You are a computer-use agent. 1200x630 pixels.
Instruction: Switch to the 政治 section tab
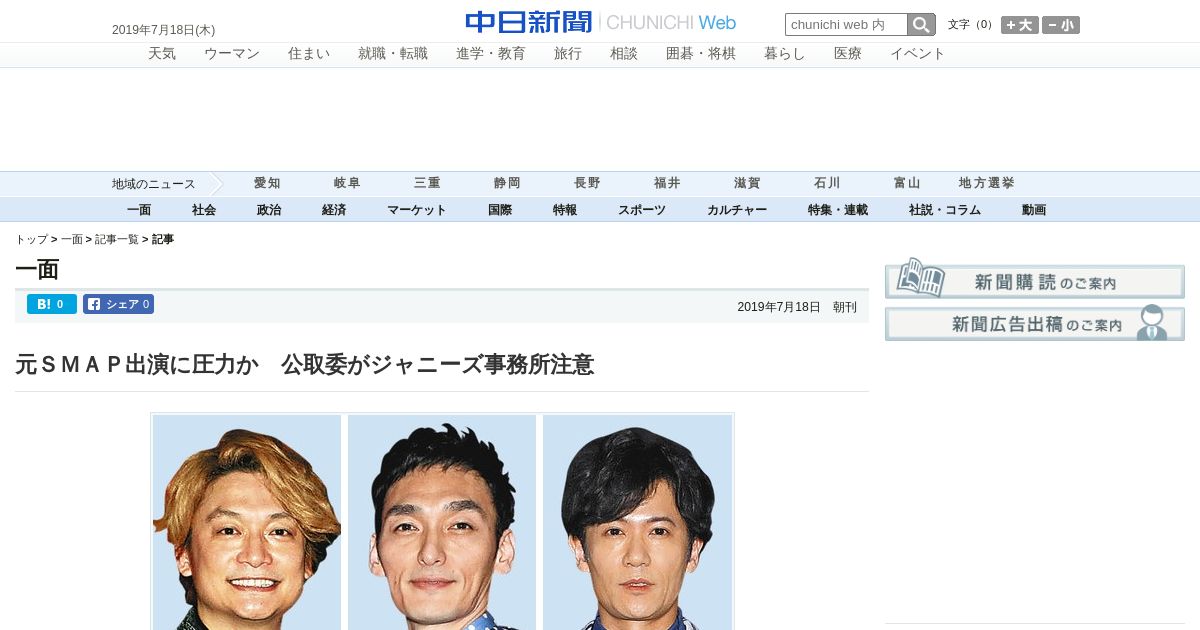click(x=269, y=210)
